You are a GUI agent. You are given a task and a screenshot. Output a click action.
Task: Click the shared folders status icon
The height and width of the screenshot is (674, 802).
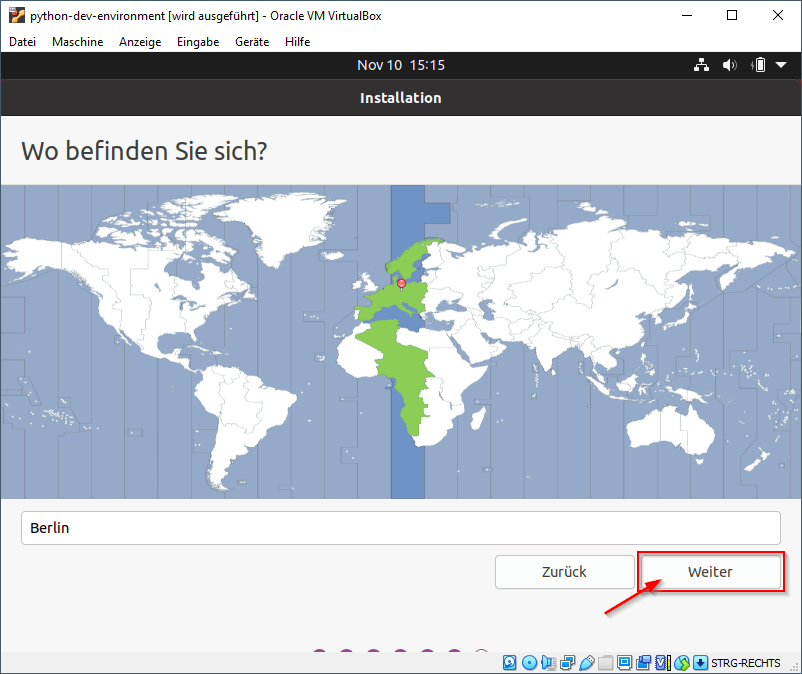pos(606,663)
